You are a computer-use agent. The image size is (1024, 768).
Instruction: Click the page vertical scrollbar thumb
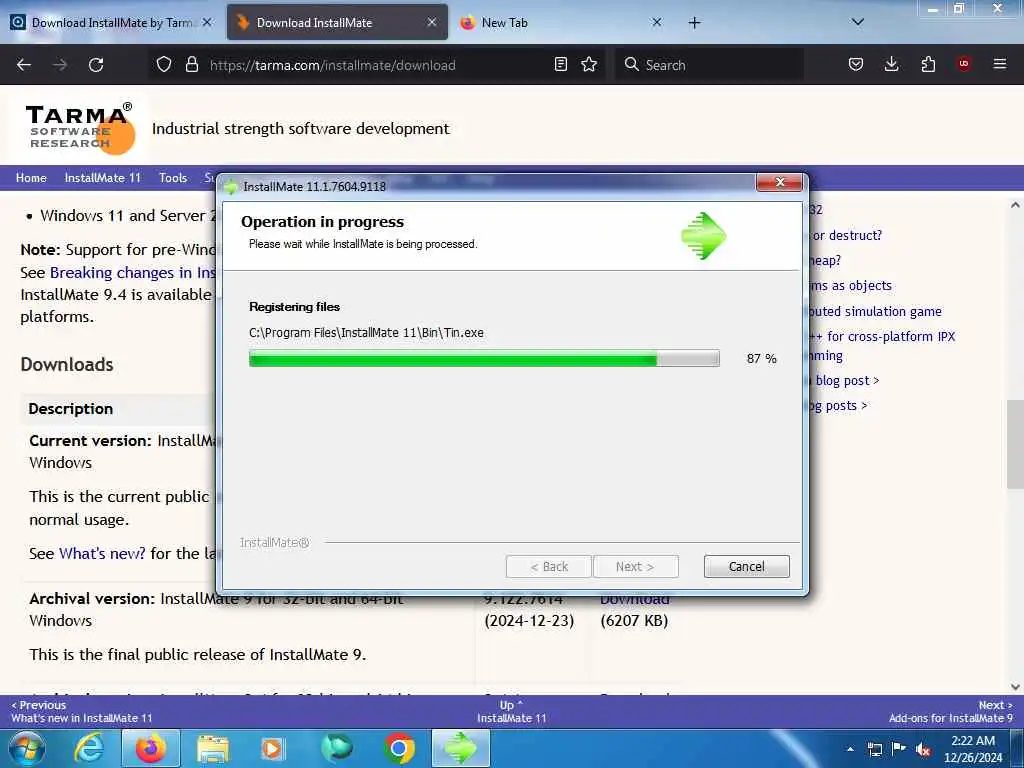coord(1015,444)
